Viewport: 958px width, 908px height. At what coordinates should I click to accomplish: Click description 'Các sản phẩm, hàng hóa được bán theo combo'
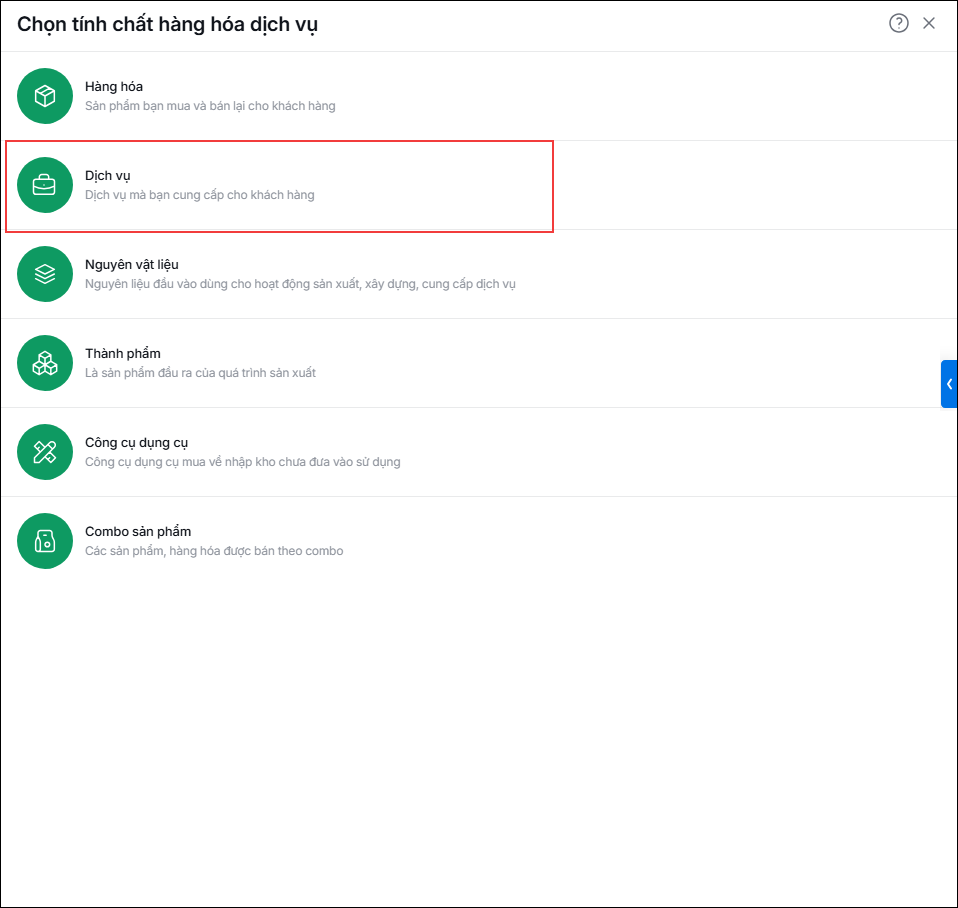point(214,551)
